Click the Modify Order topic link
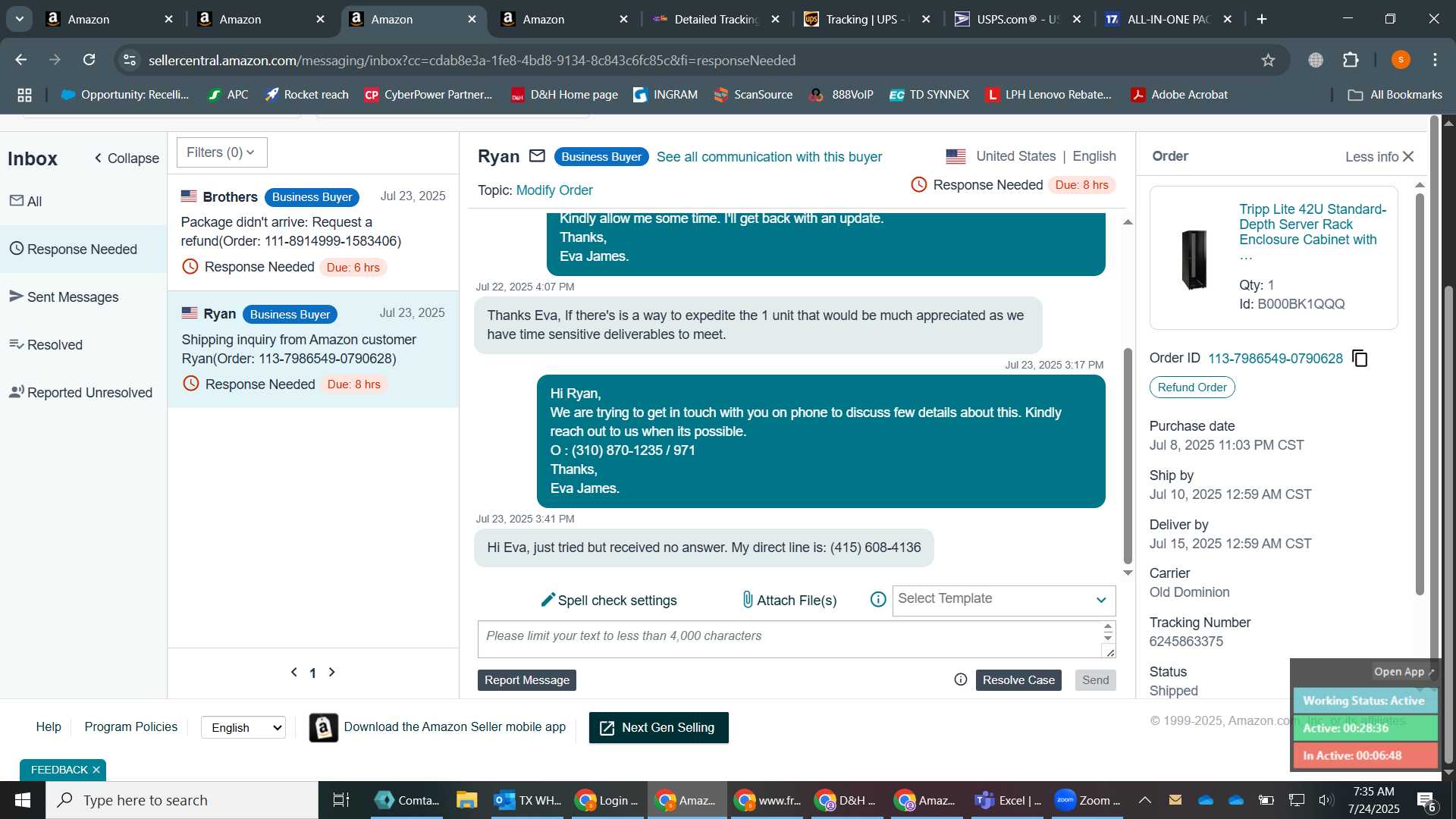The height and width of the screenshot is (819, 1456). (554, 190)
